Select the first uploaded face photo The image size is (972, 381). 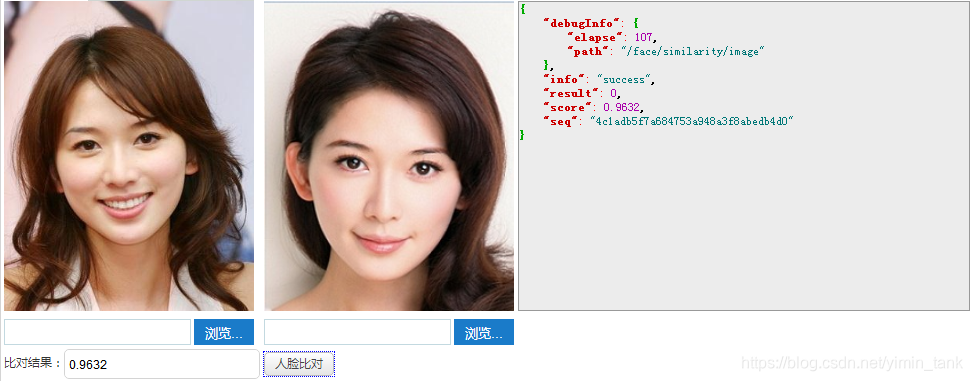pyautogui.click(x=129, y=155)
